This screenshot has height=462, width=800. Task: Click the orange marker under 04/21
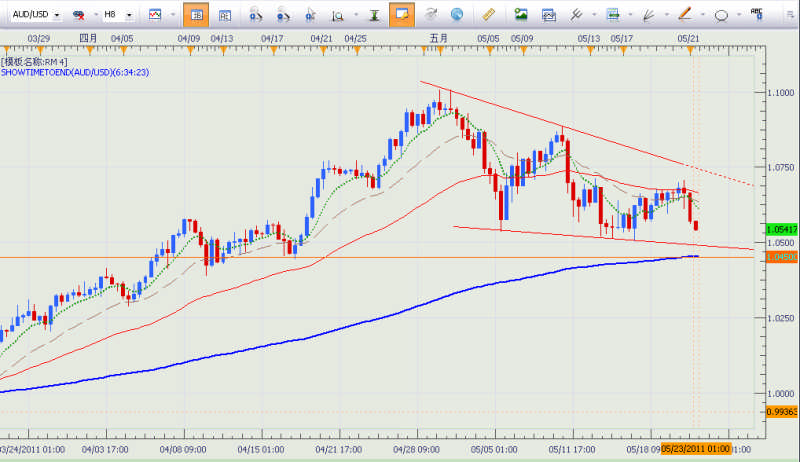point(322,50)
